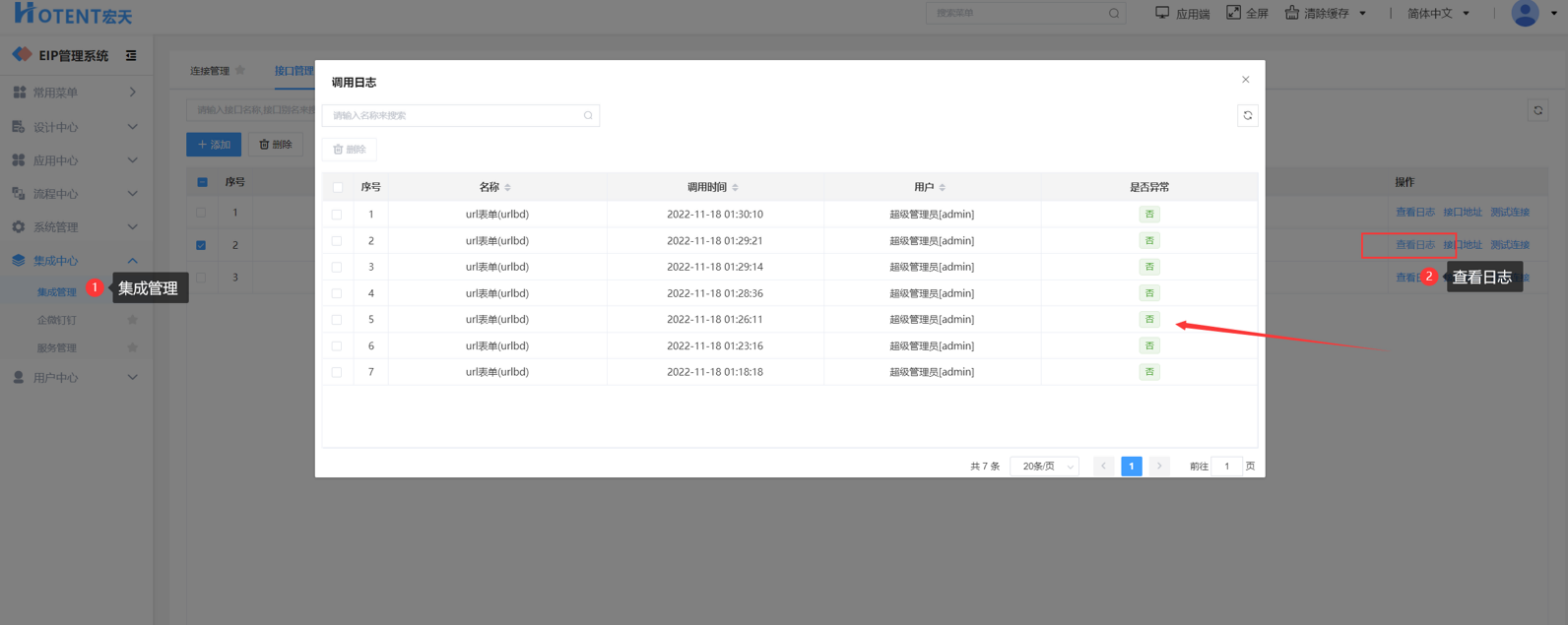Open 集成管理 in the sidebar
Screen dimensions: 1568x625
[56, 292]
